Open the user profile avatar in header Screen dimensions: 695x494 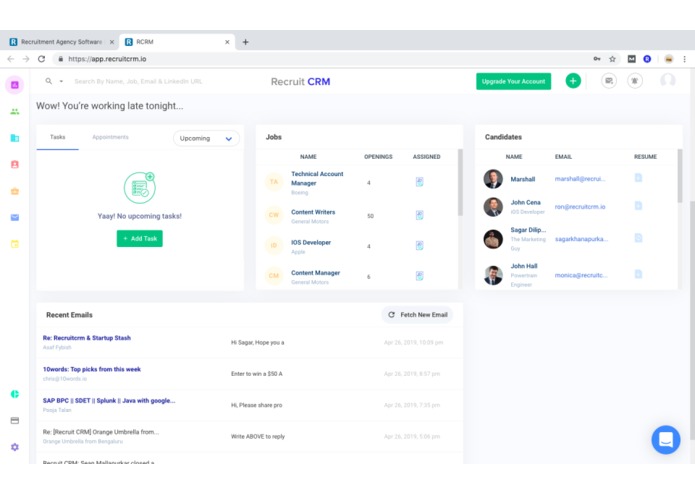click(x=668, y=81)
